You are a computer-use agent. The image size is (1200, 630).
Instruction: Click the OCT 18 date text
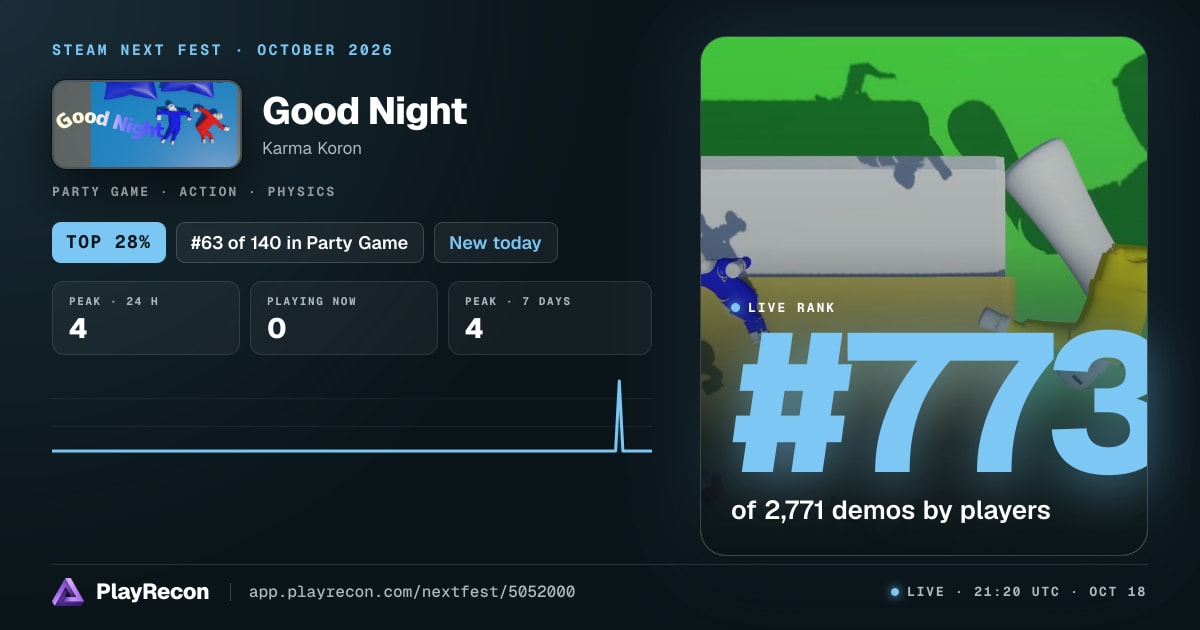pos(1117,592)
